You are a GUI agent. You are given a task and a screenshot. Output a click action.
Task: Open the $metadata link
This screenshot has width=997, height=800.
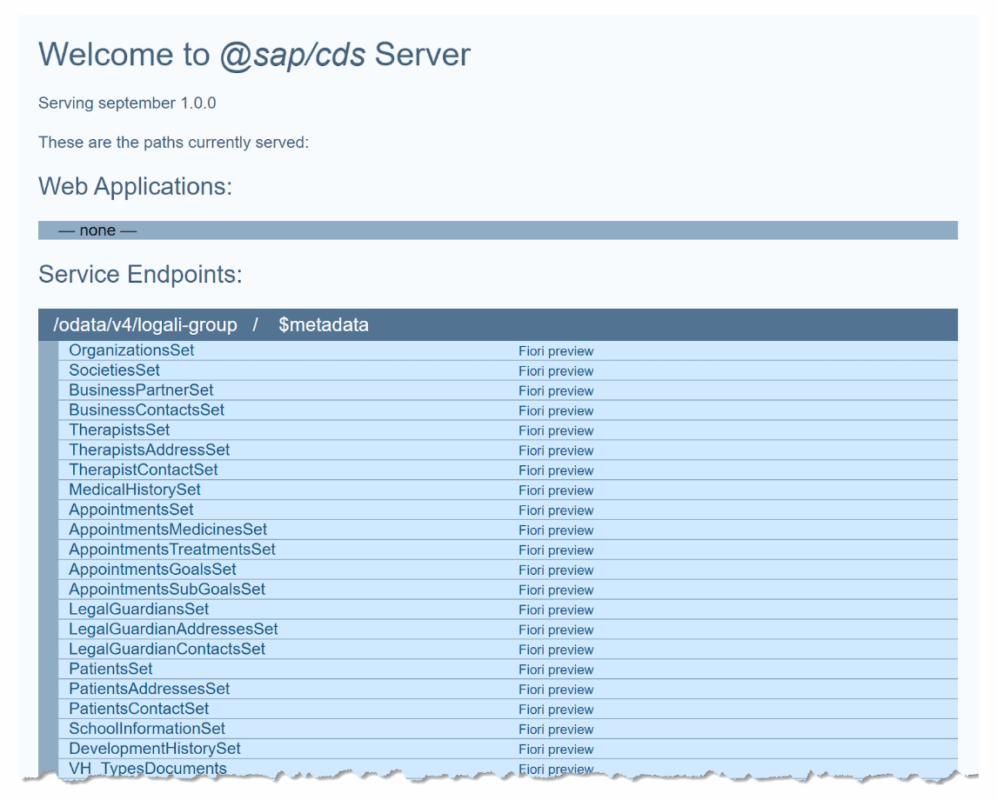click(x=324, y=325)
